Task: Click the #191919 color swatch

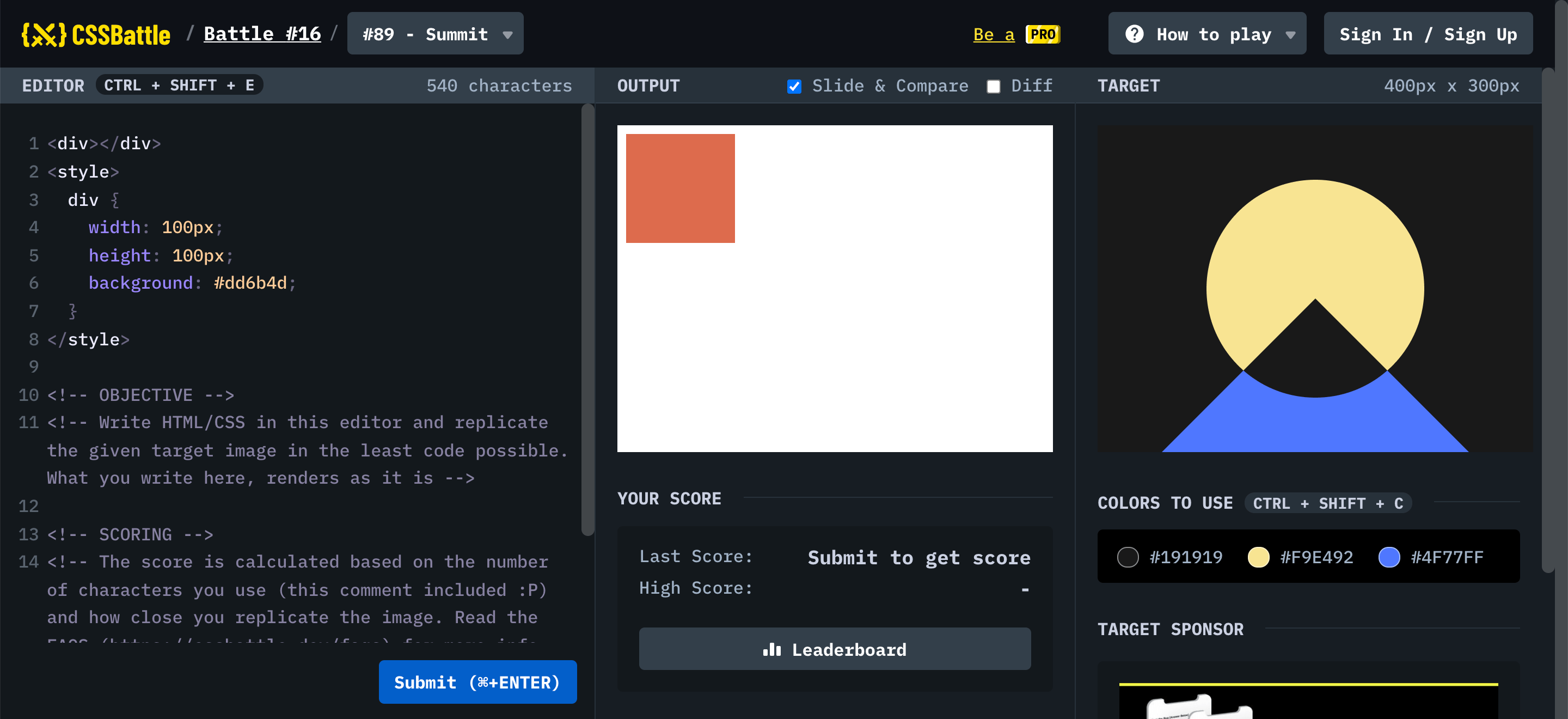Action: 1128,558
